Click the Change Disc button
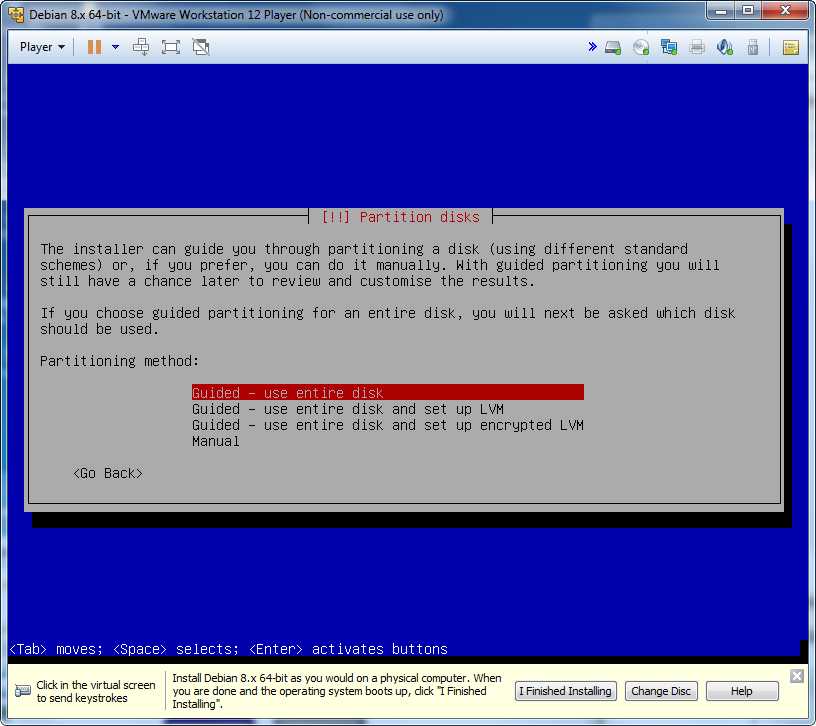The width and height of the screenshot is (816, 726). (661, 691)
